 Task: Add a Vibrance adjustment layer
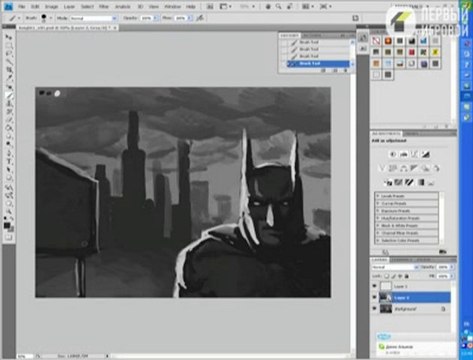[382, 168]
